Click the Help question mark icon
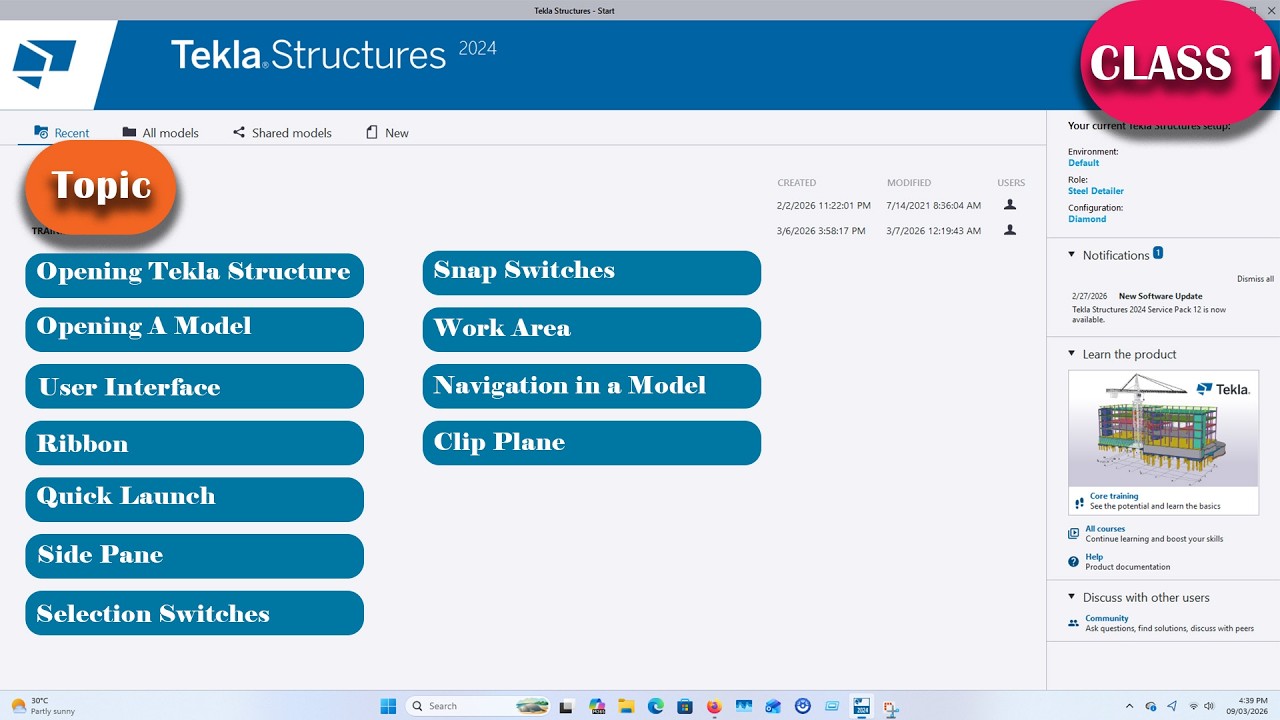Viewport: 1280px width, 720px height. (1073, 562)
